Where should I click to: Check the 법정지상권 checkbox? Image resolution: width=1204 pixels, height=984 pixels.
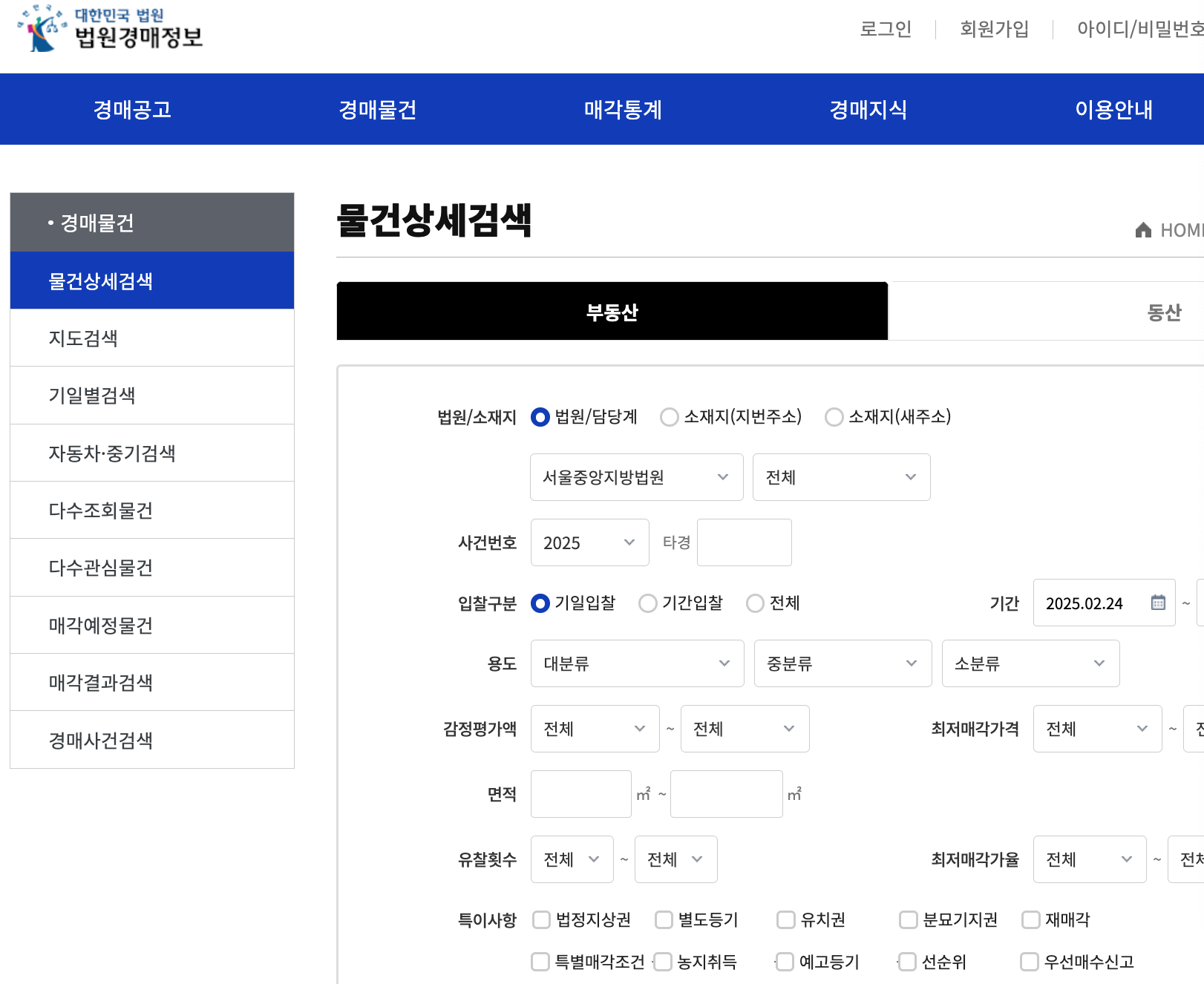click(540, 919)
